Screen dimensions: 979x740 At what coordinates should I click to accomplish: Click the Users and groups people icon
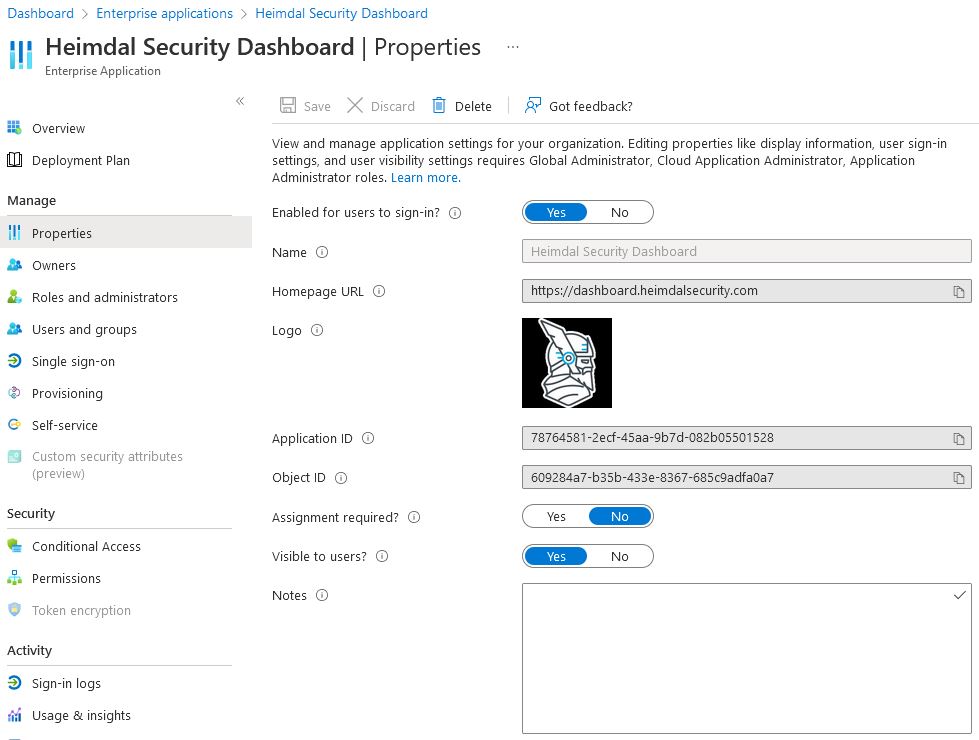point(14,329)
